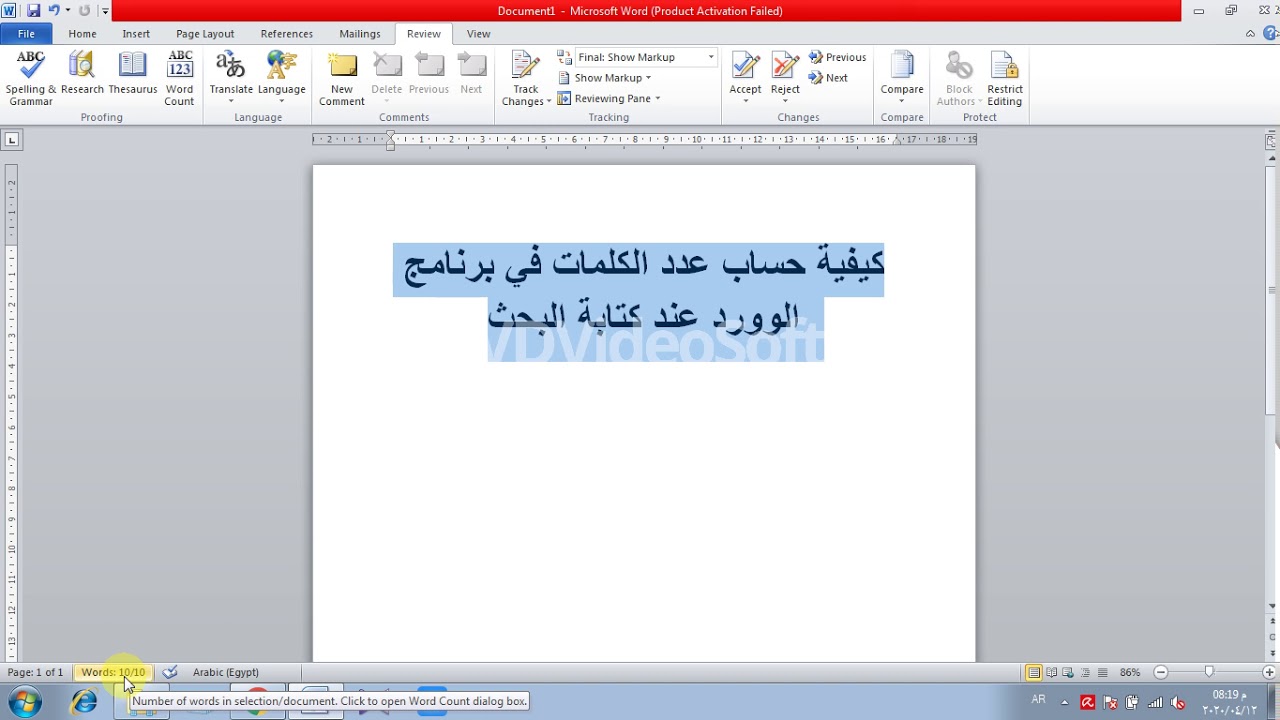Go to Next change in Changes group

828,77
